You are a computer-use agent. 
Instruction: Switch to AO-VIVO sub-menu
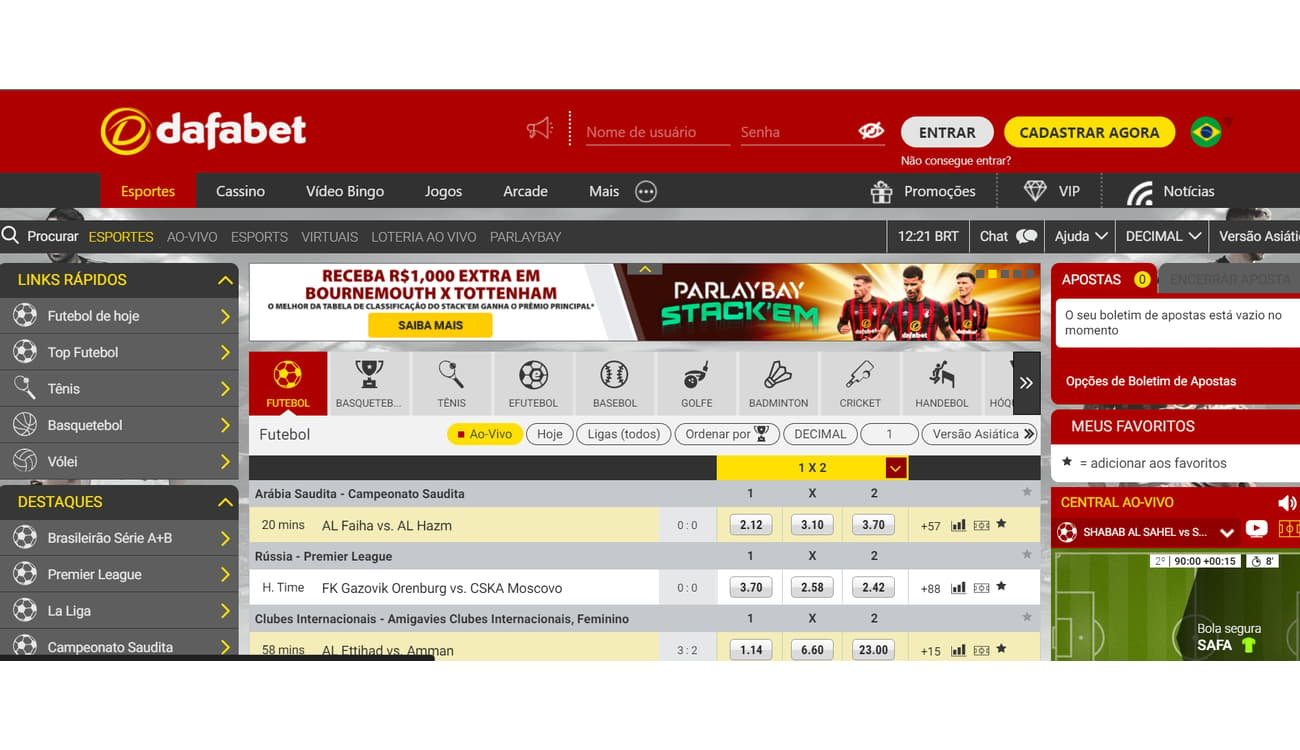click(x=192, y=237)
